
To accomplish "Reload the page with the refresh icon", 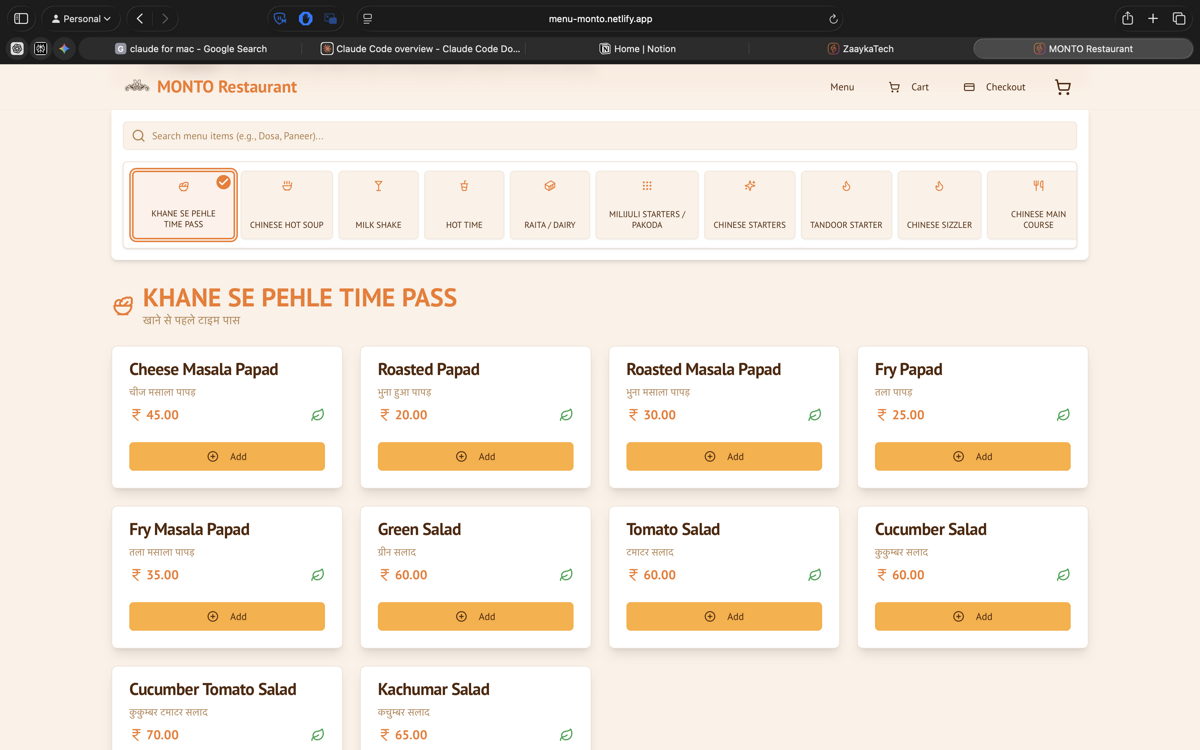I will point(833,19).
